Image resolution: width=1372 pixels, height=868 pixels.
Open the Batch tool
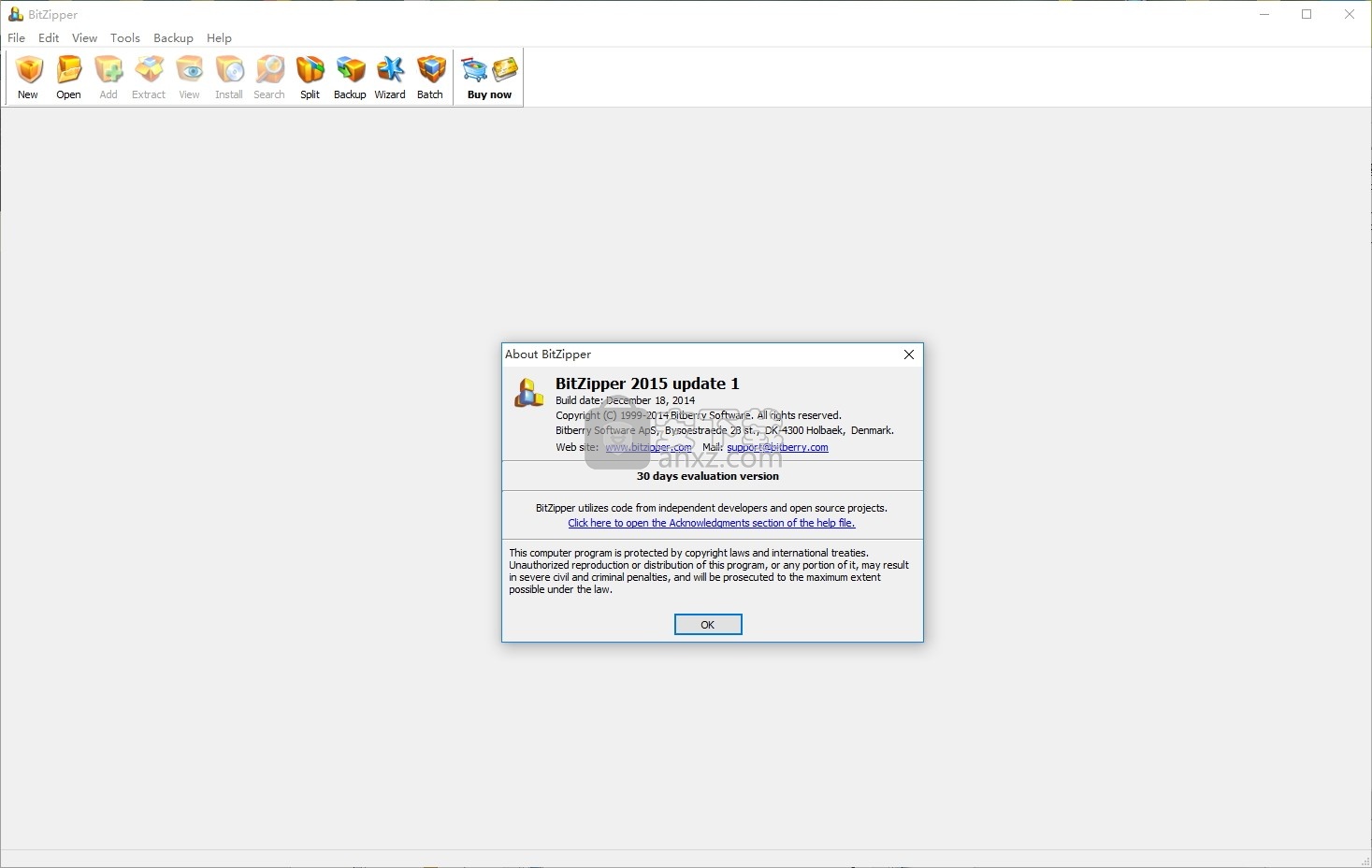(x=430, y=77)
